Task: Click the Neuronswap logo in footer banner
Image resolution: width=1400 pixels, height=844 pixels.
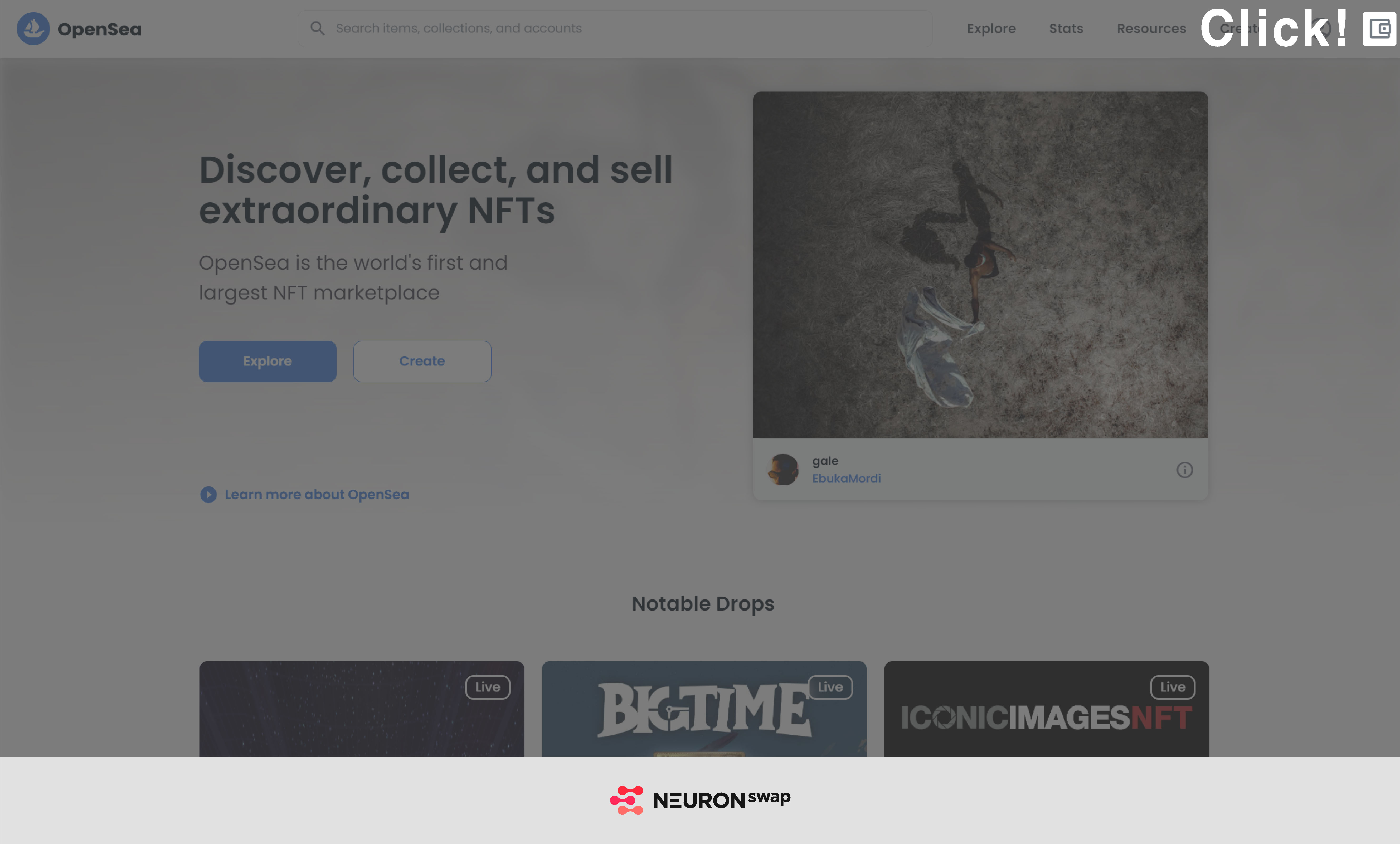Action: click(700, 800)
